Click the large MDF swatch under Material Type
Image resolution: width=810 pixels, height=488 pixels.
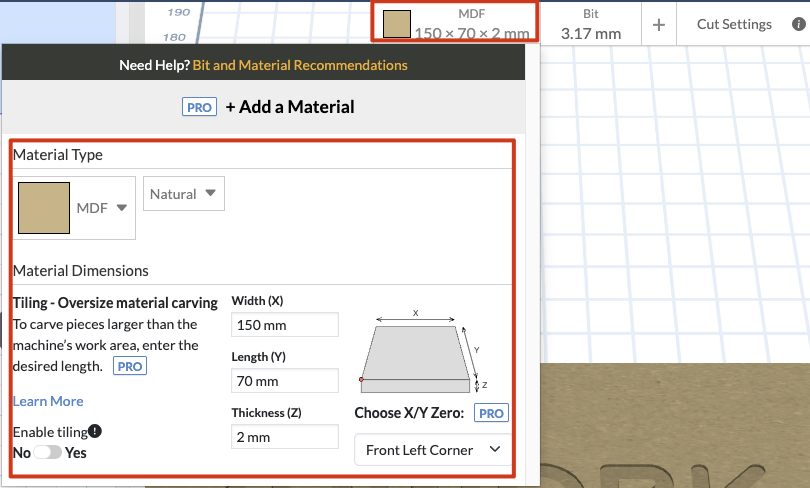[x=44, y=207]
